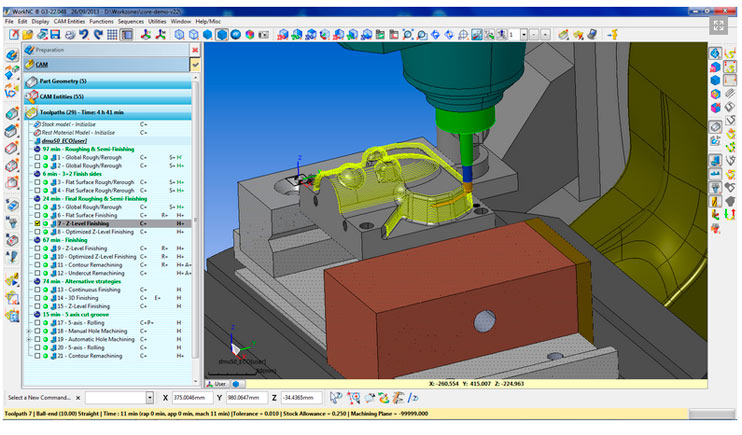This screenshot has width=742, height=435.
Task: Click the fullscreen expand icon at top right
Action: point(718,26)
